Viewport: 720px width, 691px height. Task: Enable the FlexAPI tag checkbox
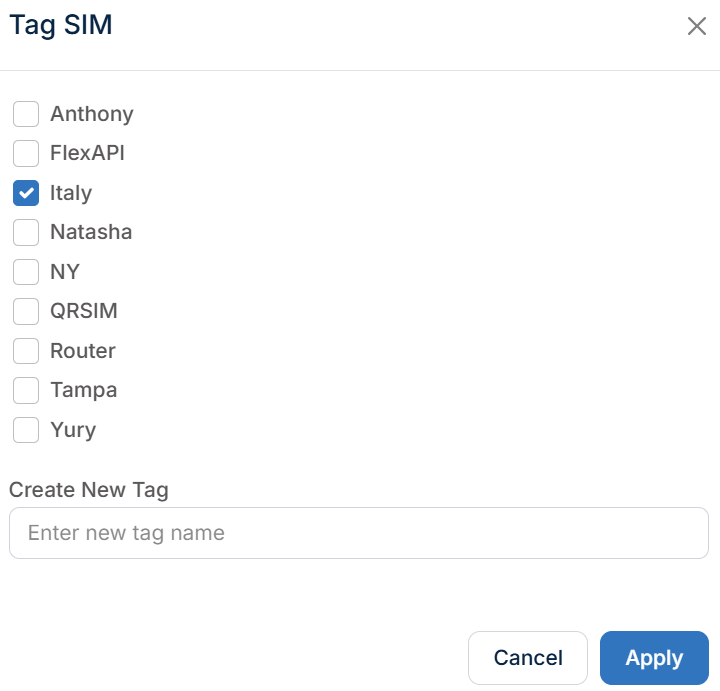tap(26, 153)
